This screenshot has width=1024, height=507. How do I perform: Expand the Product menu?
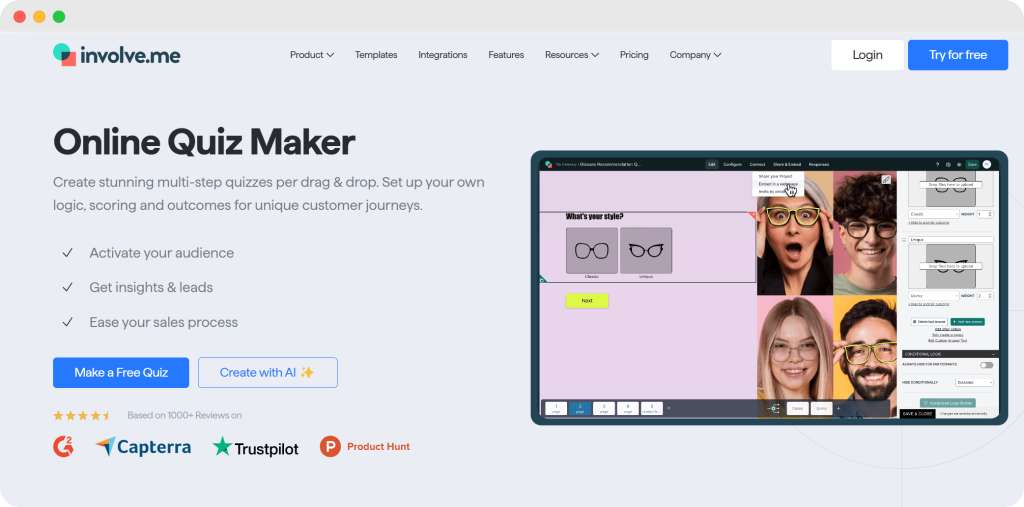[x=312, y=55]
